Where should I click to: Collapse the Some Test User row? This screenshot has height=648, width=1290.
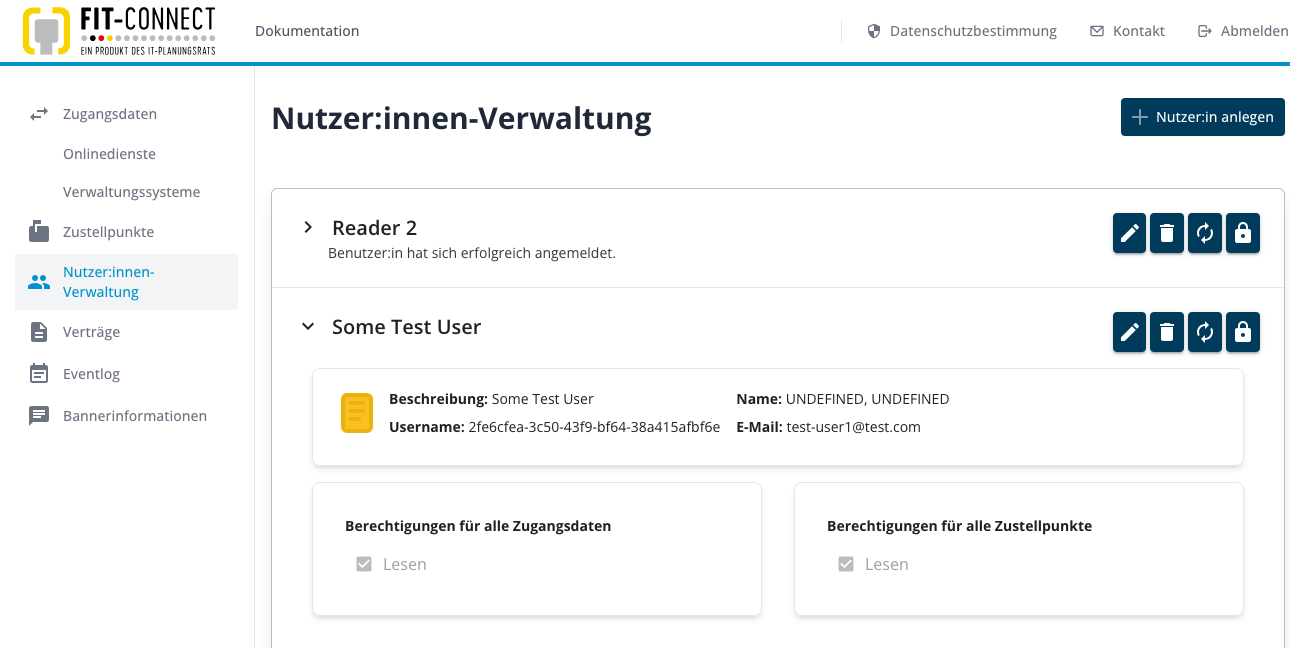click(308, 327)
